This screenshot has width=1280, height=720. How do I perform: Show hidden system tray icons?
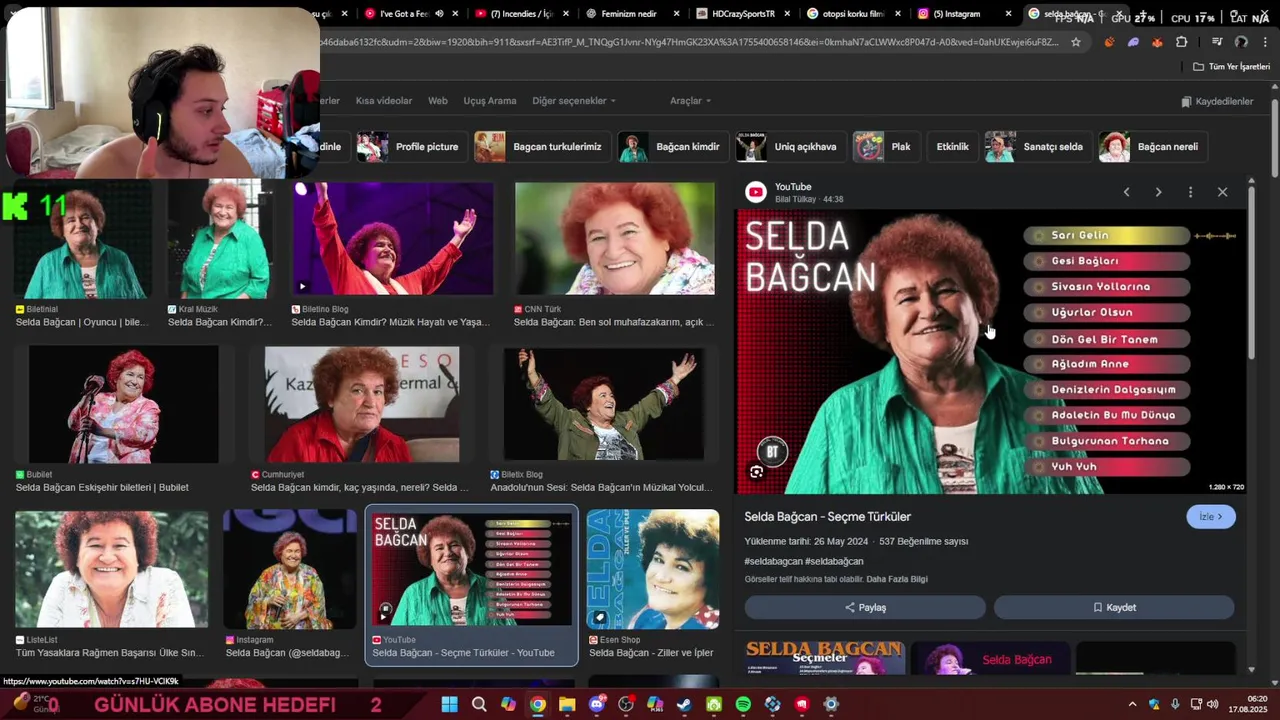click(x=1132, y=704)
